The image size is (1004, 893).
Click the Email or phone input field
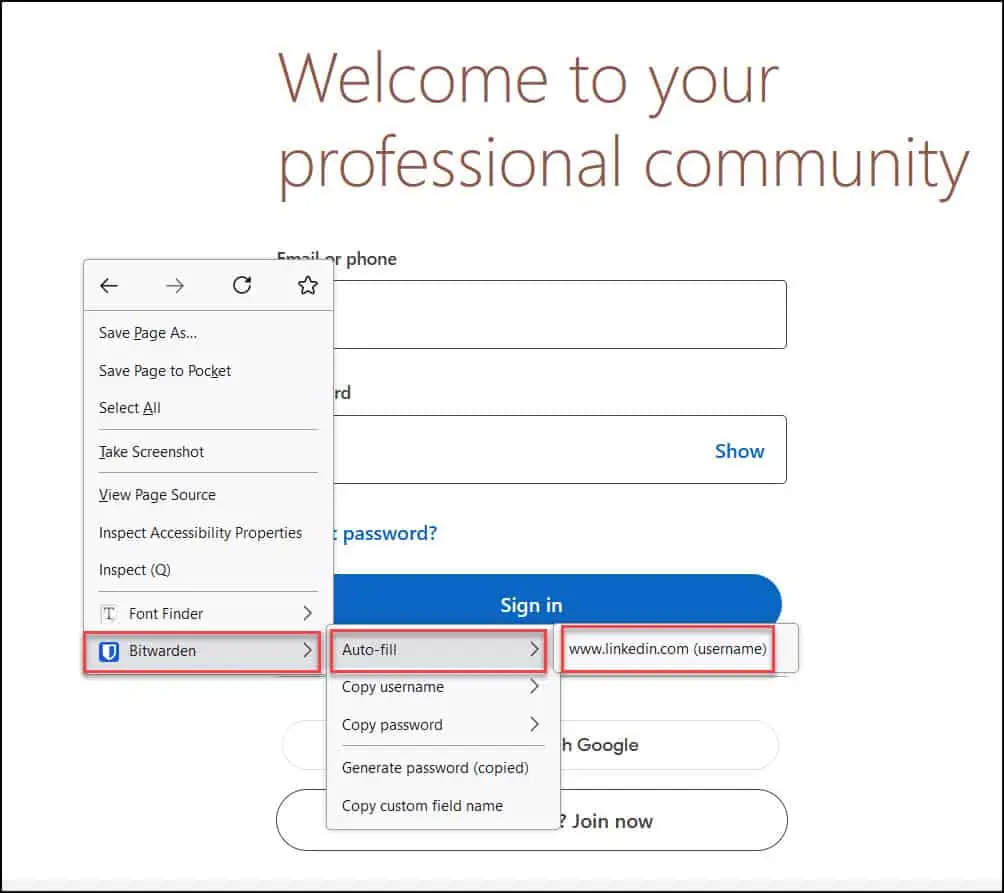pyautogui.click(x=560, y=314)
